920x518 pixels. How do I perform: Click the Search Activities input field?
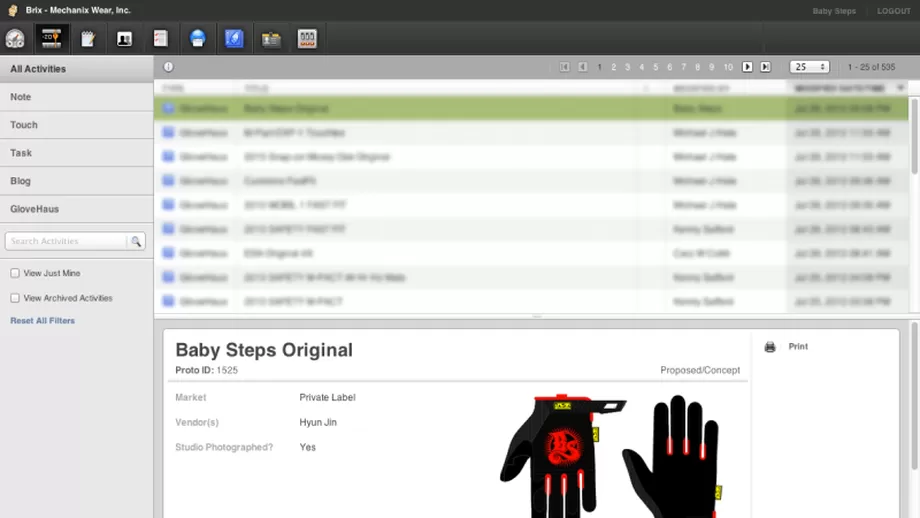click(66, 241)
